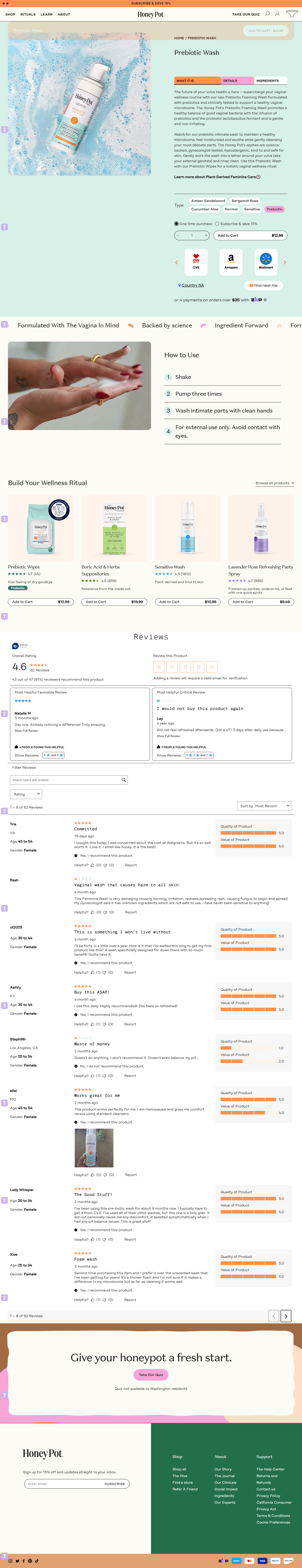
Task: Open the search icon in header
Action: [x=267, y=14]
